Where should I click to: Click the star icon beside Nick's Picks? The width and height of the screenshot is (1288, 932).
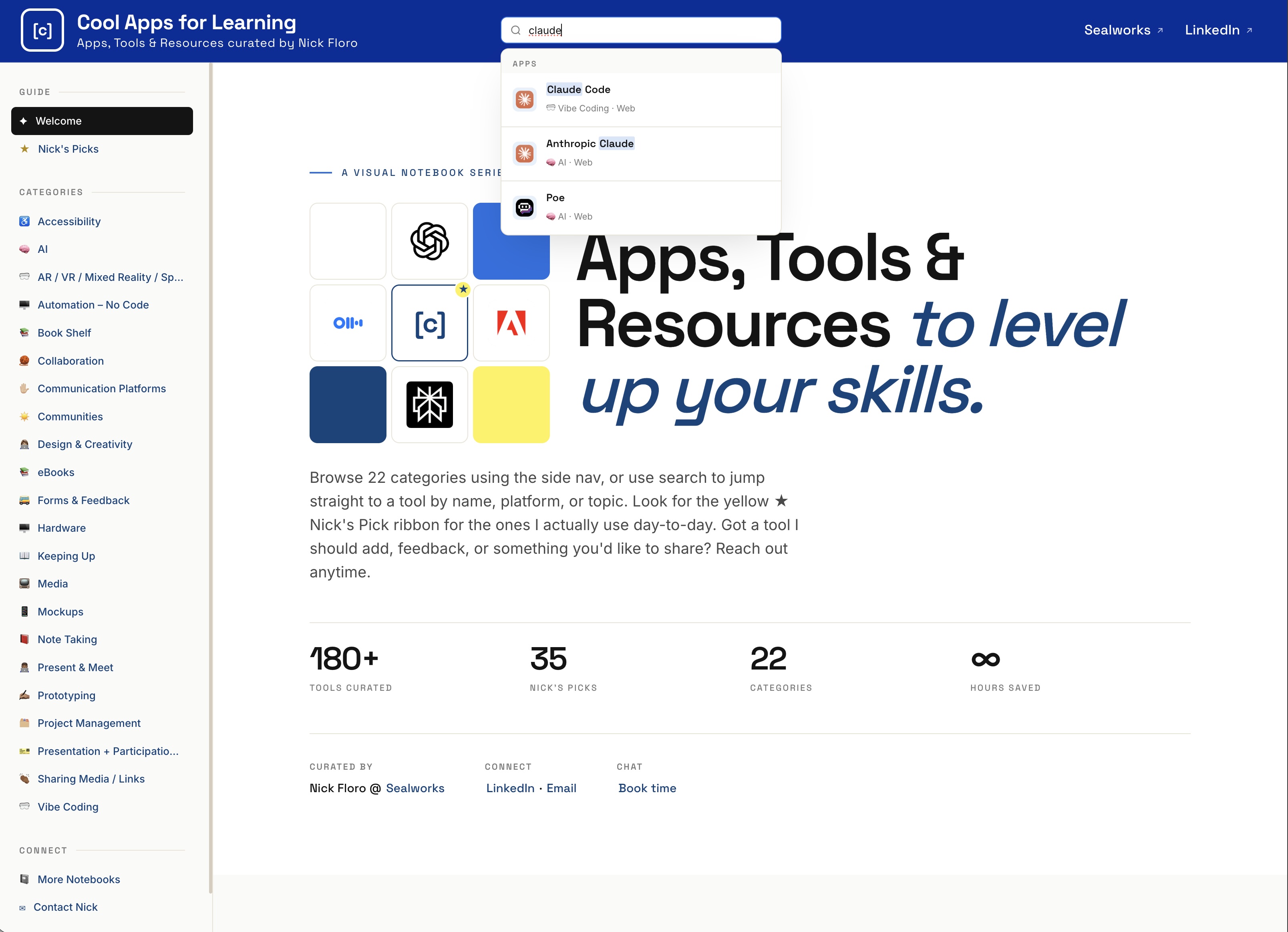24,149
